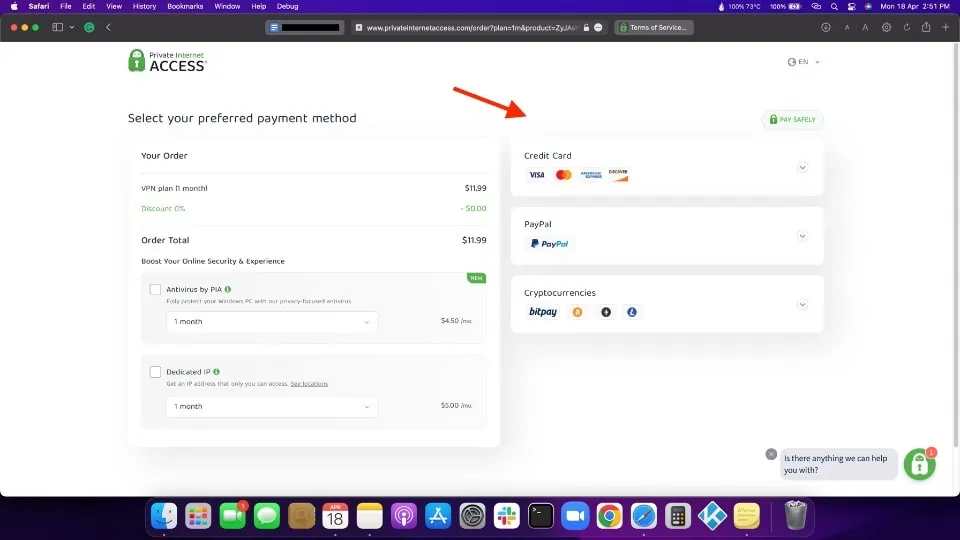
Task: Open Safari settings gear in toolbar
Action: [886, 28]
